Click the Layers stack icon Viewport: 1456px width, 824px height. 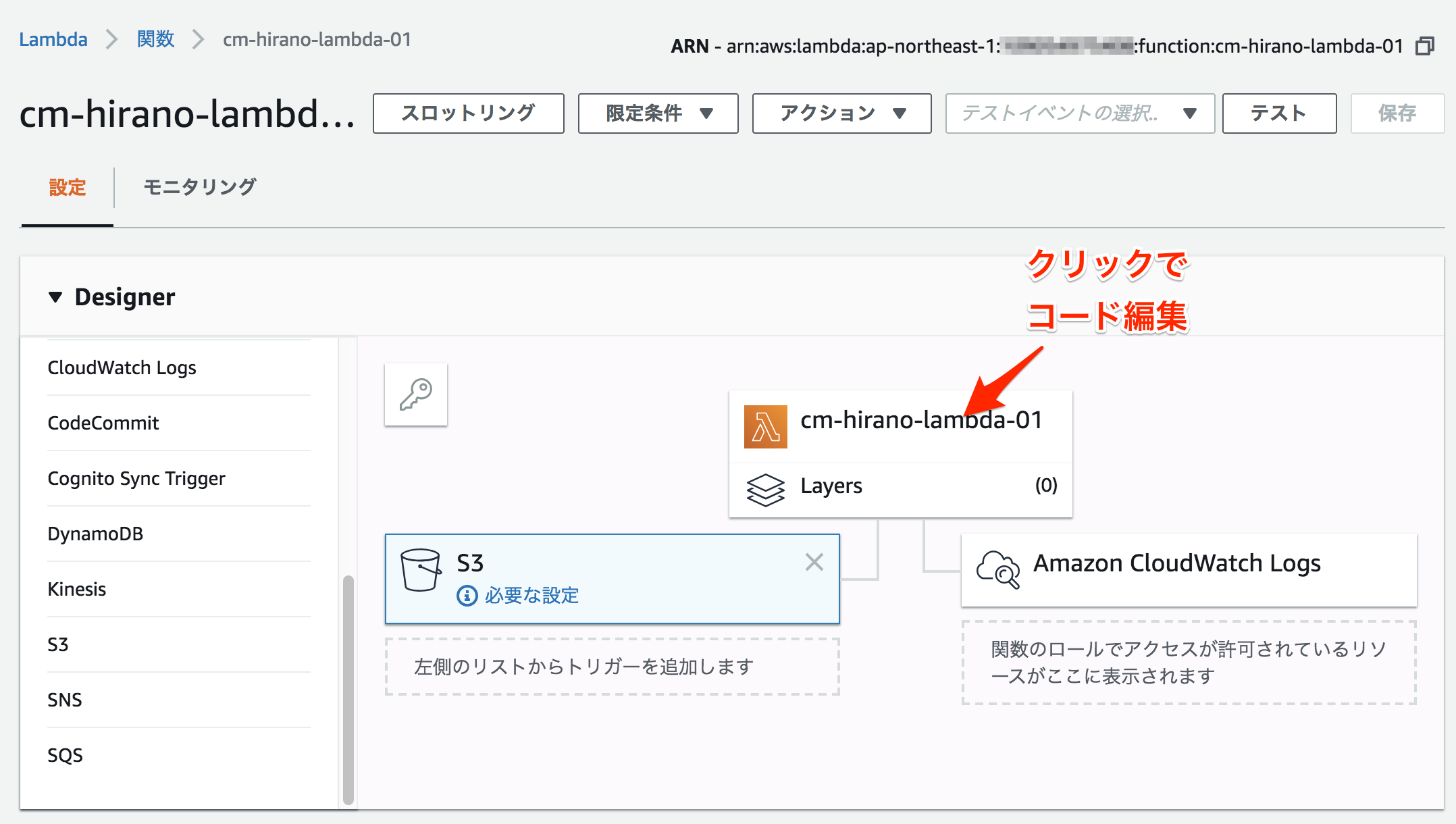click(765, 489)
